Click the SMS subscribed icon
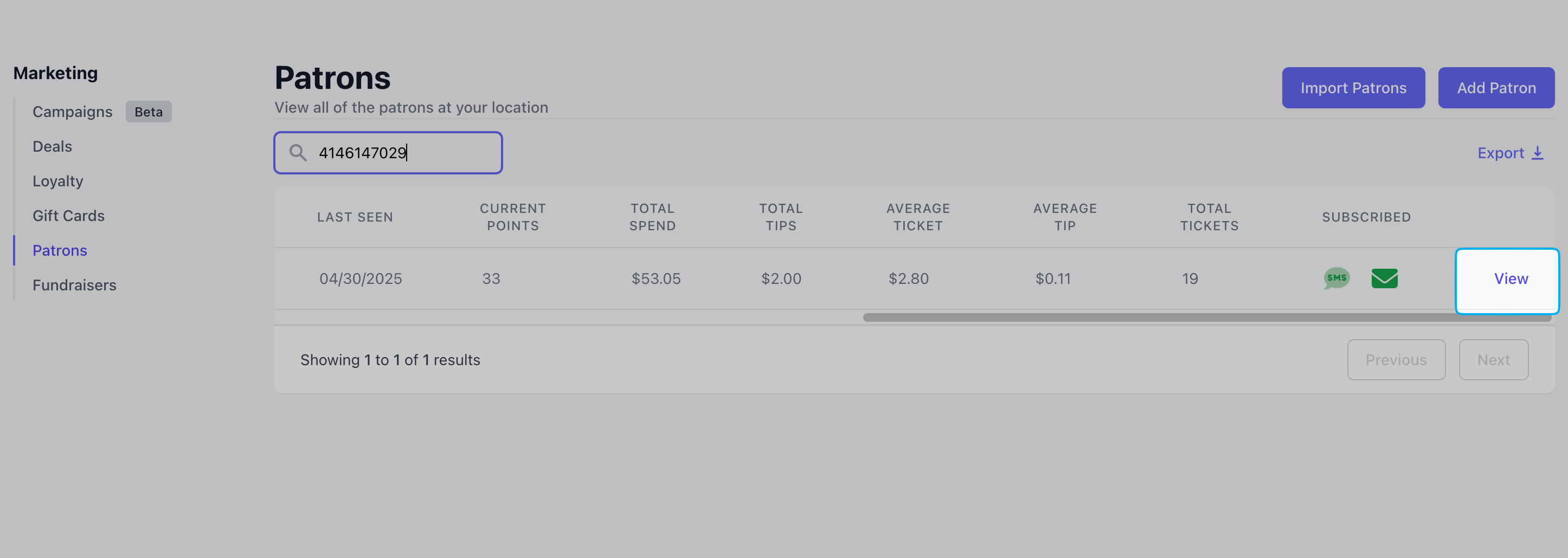The width and height of the screenshot is (1568, 558). (x=1336, y=278)
